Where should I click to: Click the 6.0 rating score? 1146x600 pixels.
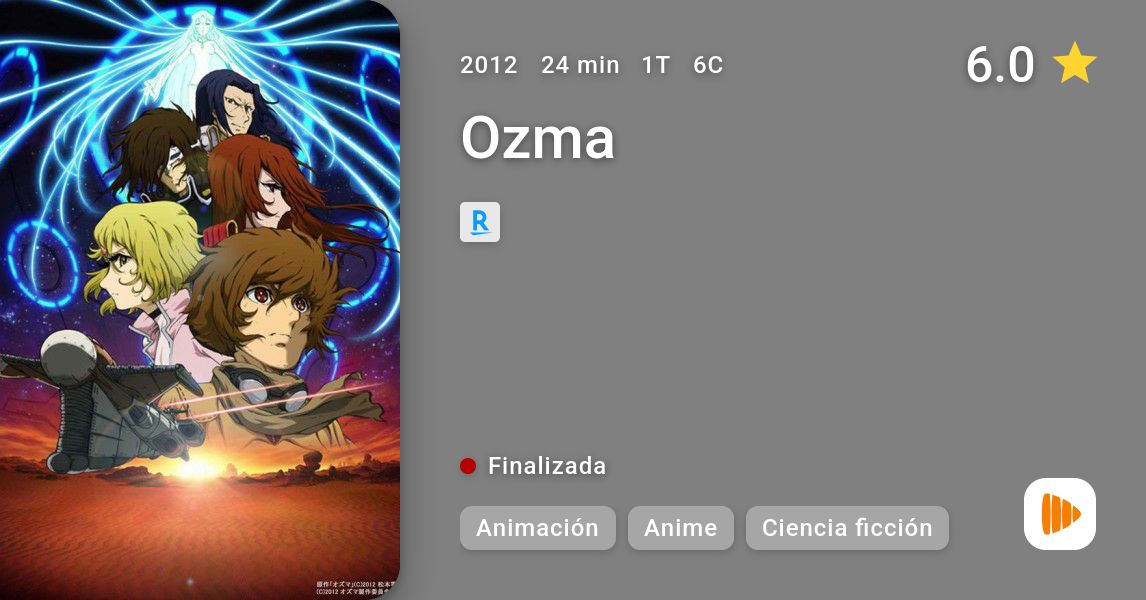(1000, 64)
